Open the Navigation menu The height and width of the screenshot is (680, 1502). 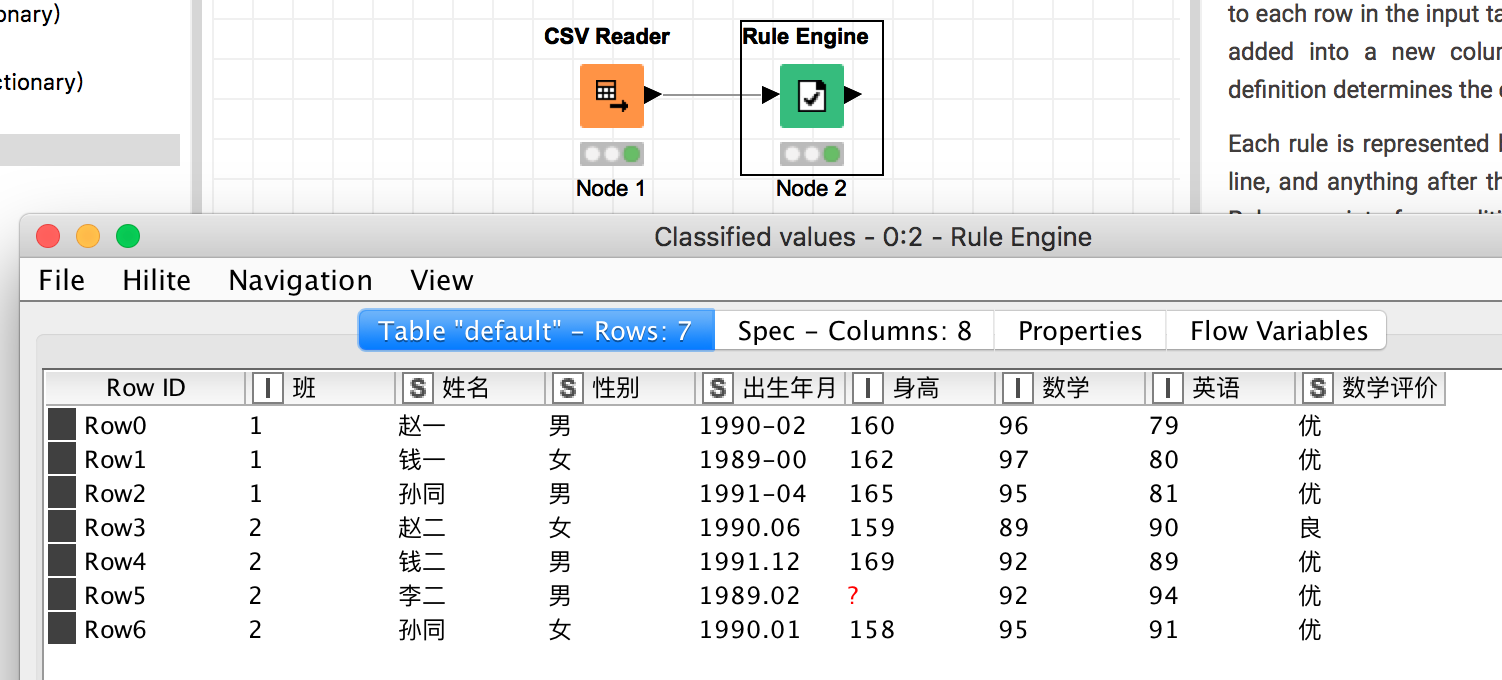click(300, 280)
